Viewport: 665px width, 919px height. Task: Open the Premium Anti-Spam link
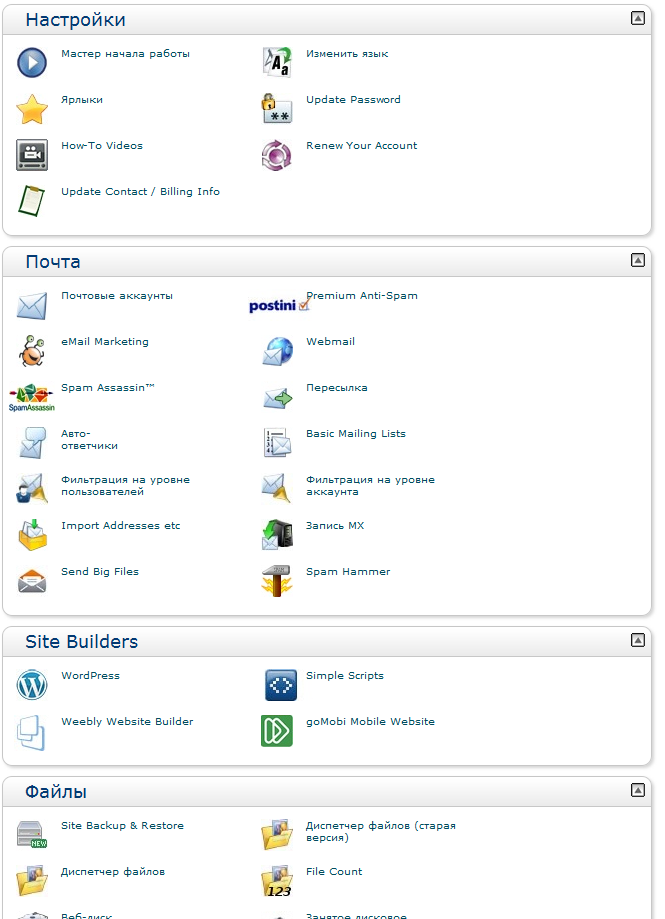[362, 296]
